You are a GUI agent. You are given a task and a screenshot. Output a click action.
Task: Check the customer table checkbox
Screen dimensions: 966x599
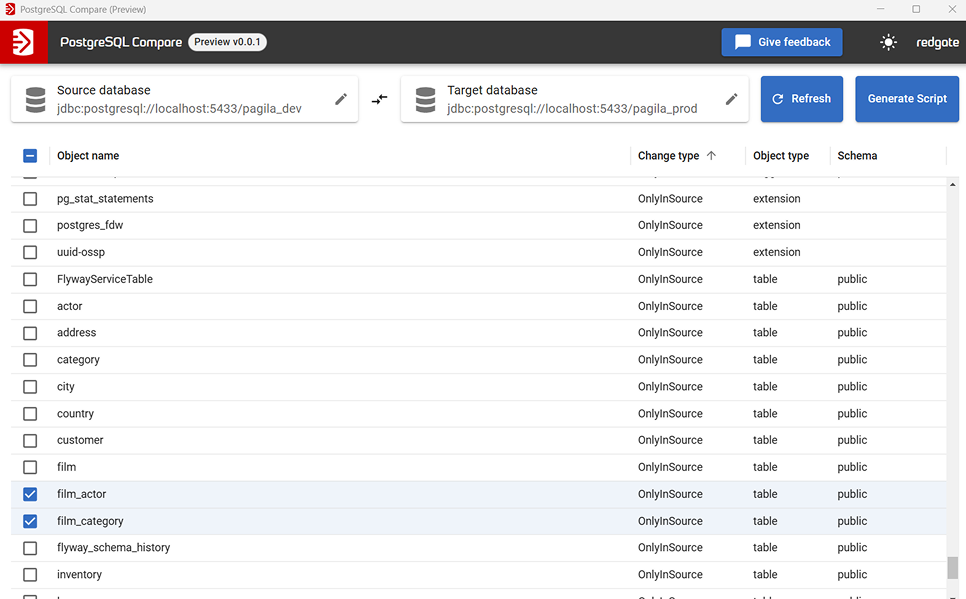point(30,441)
